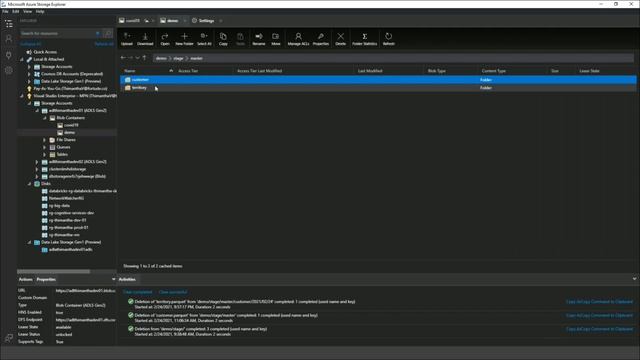Refresh the folder listing

coord(389,39)
